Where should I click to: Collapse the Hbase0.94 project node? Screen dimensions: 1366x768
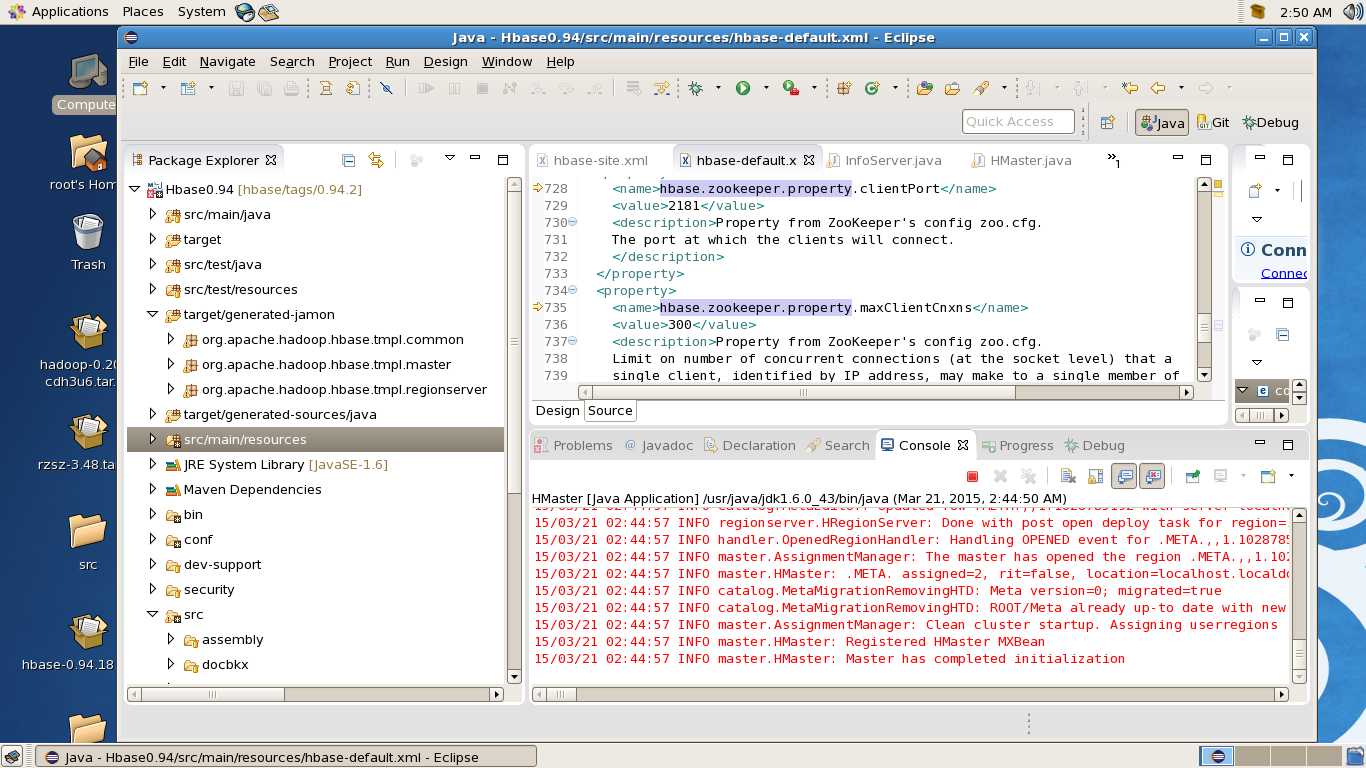(134, 189)
